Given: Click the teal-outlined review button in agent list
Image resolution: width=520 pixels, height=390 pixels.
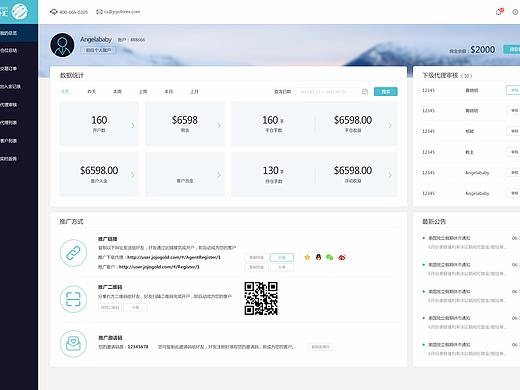Looking at the screenshot, I should click(x=513, y=90).
